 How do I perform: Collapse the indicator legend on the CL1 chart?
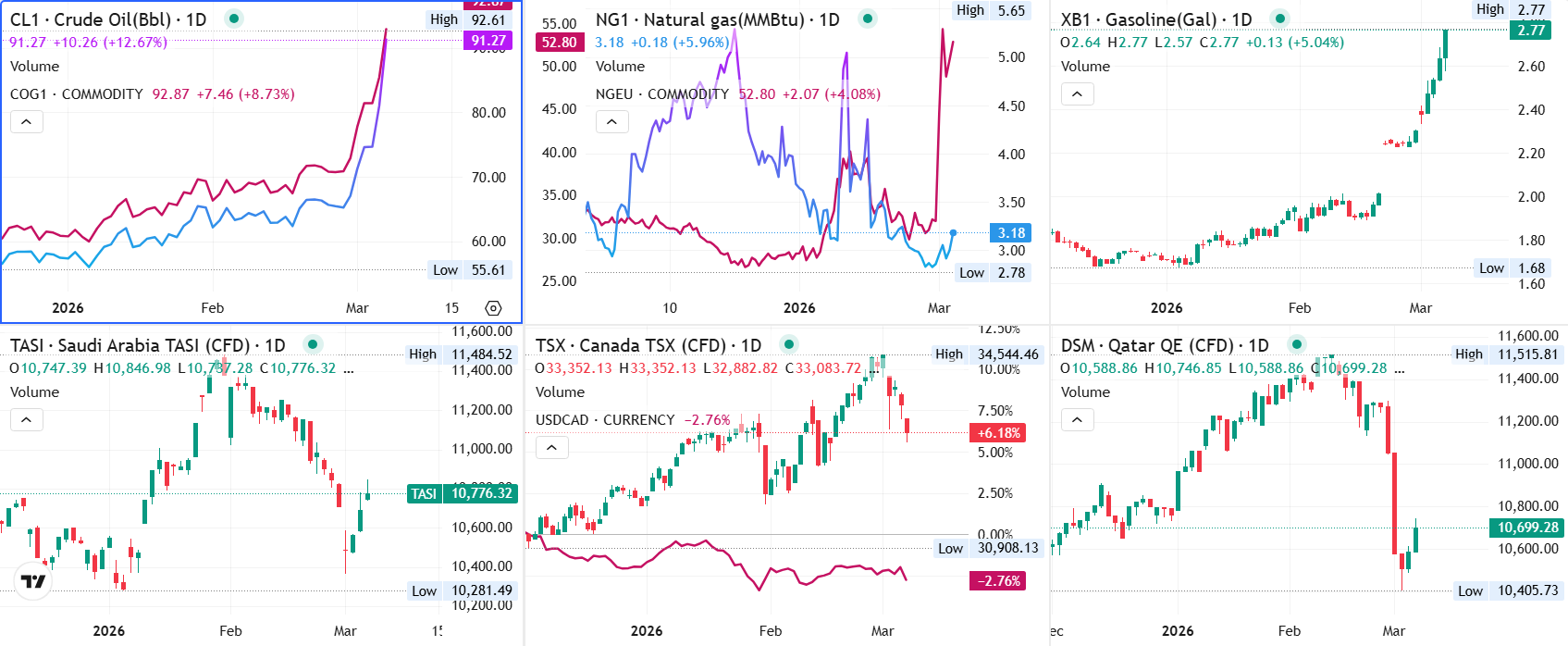click(x=27, y=122)
